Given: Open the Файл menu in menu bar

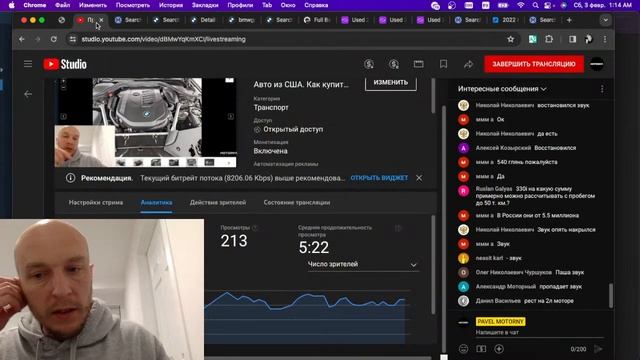Looking at the screenshot, I should (62, 5).
